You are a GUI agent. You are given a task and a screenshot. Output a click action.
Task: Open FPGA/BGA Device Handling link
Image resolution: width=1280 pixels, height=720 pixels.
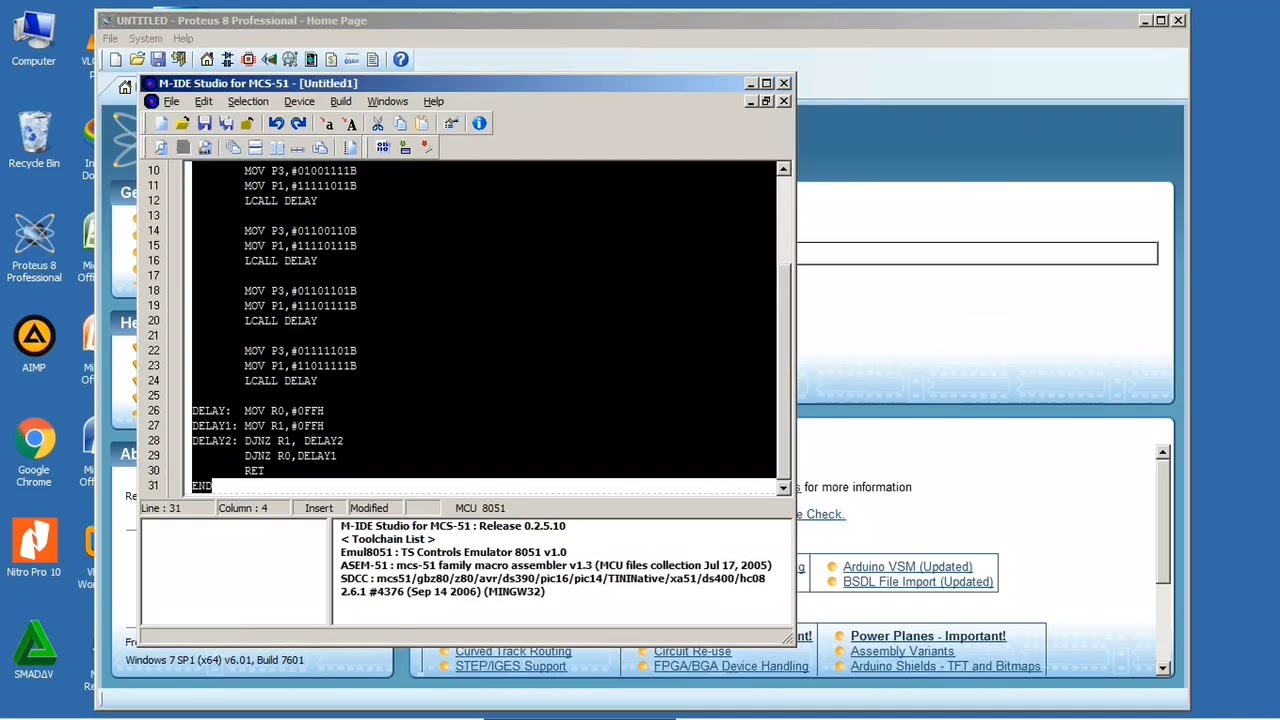click(x=731, y=666)
